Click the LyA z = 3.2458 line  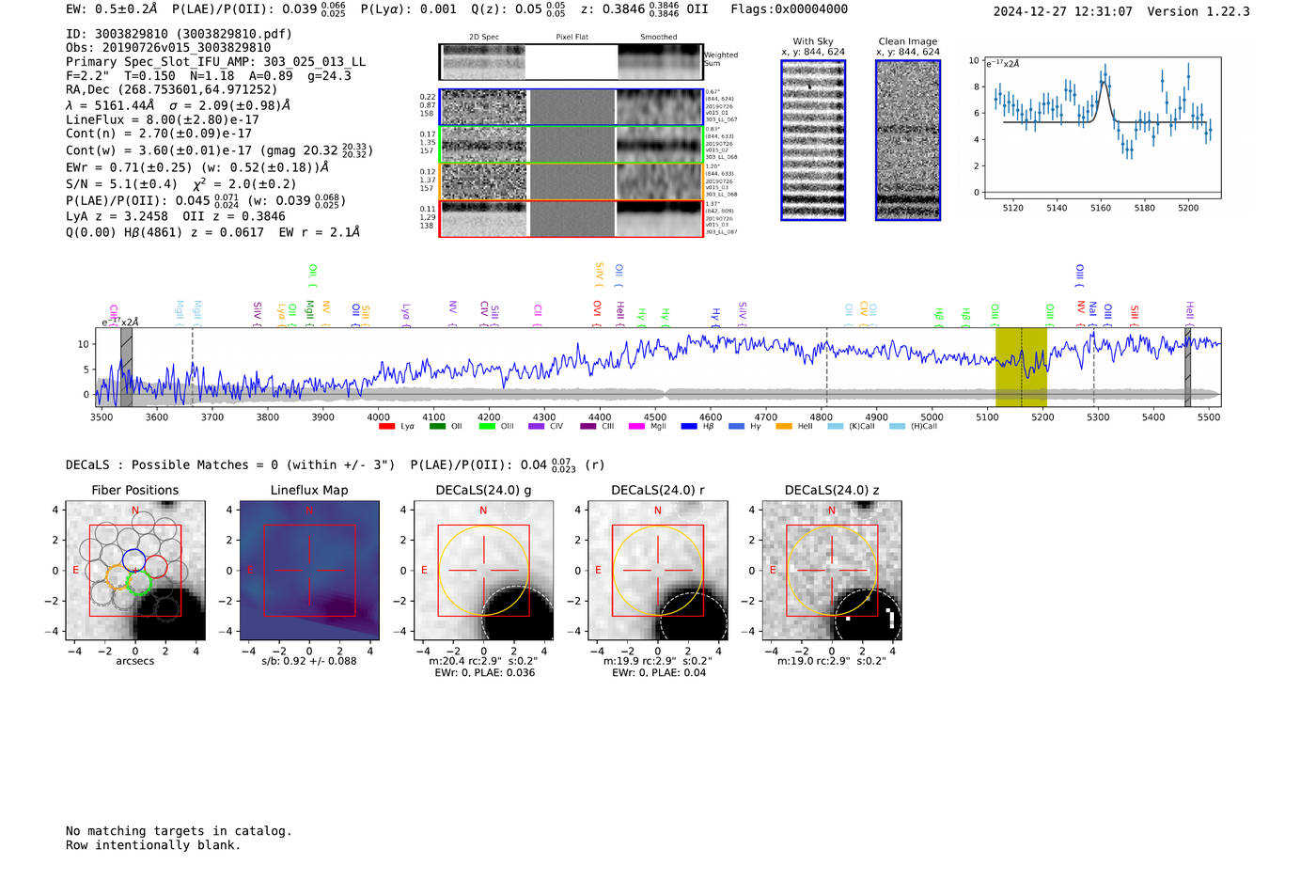[115, 216]
